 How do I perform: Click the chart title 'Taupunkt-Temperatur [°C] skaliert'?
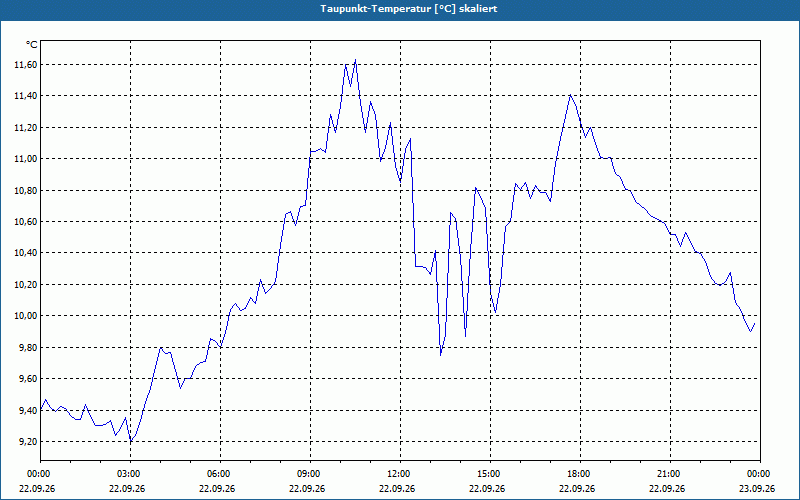point(409,9)
